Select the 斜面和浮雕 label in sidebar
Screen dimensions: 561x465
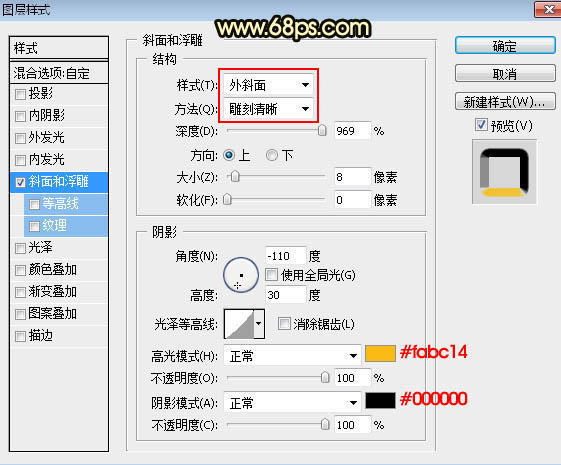click(x=58, y=182)
